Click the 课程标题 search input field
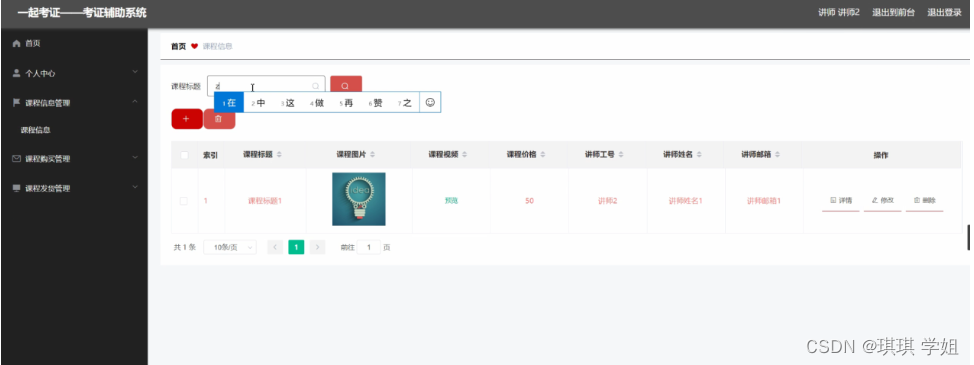This screenshot has height=365, width=974. click(x=266, y=86)
